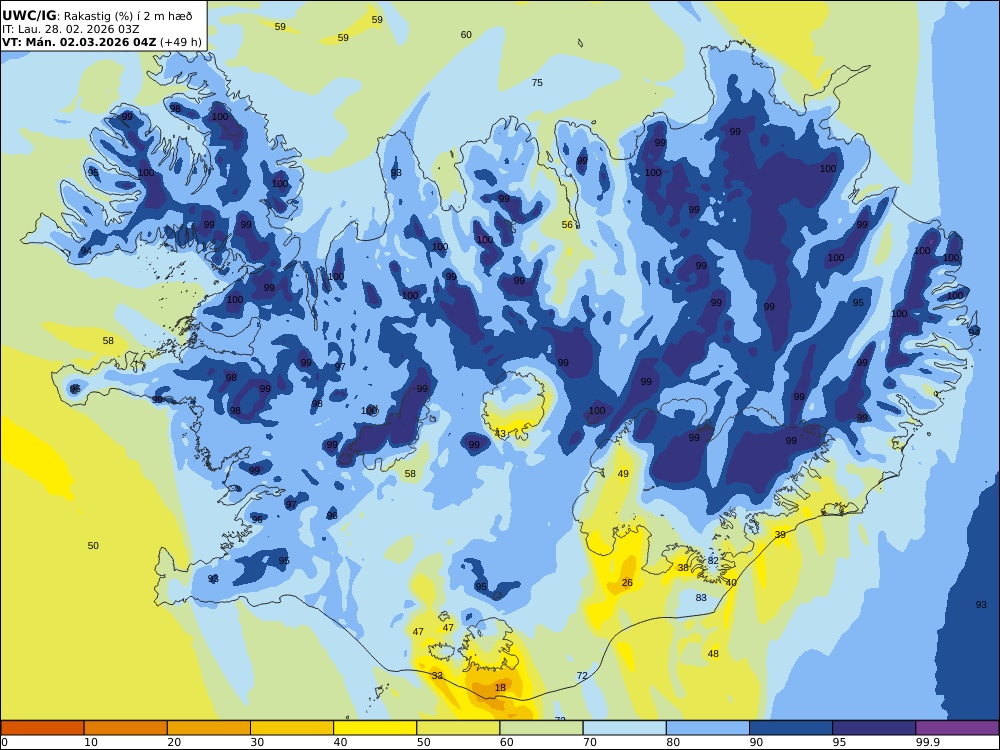Click the '18' value on the south coast

[x=500, y=688]
